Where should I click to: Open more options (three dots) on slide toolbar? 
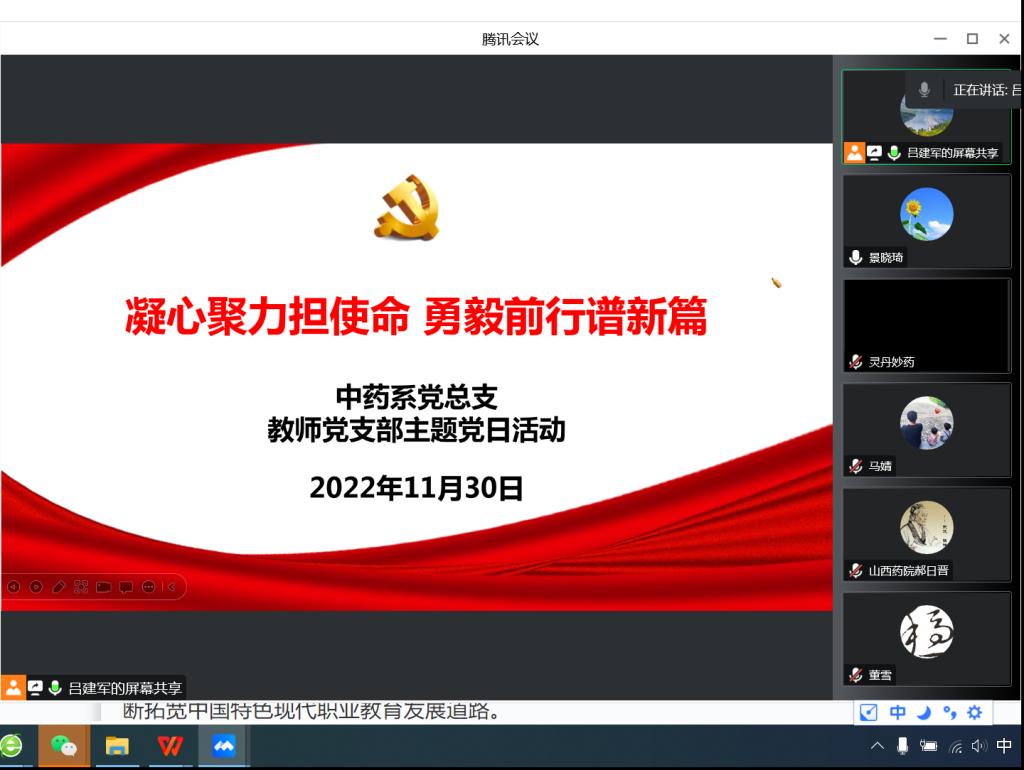[x=149, y=587]
